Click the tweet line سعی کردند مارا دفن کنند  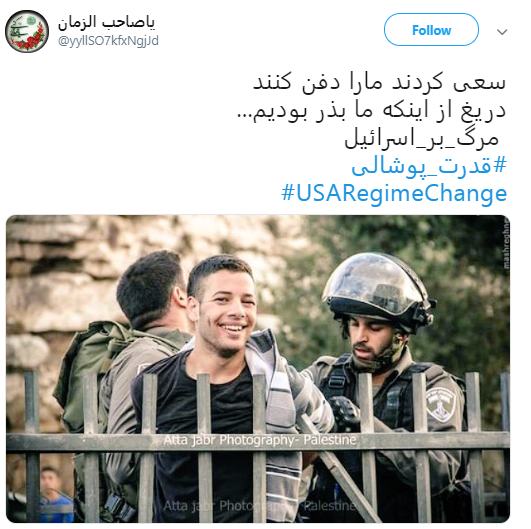pos(380,82)
